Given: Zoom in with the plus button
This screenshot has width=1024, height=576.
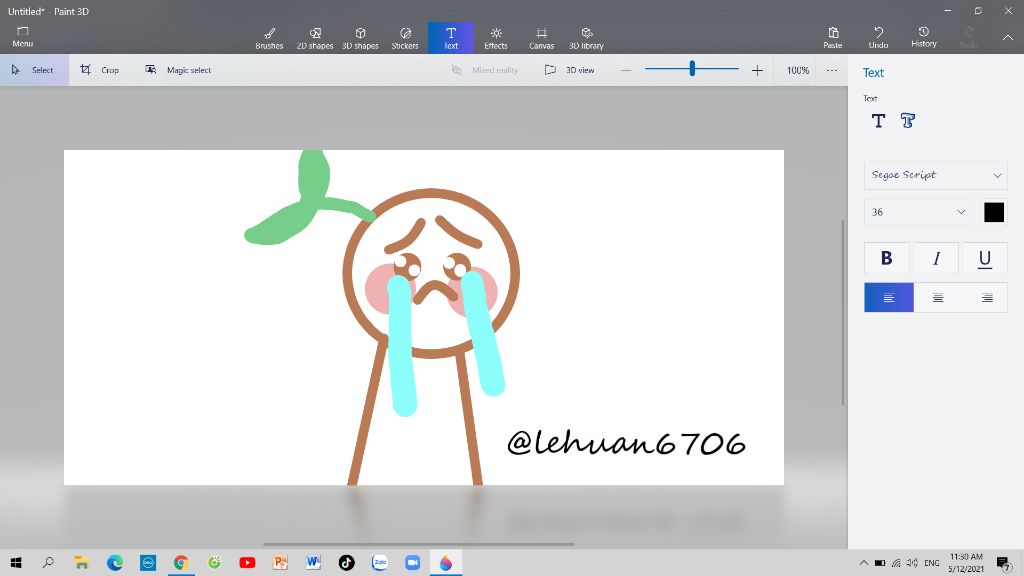Looking at the screenshot, I should tap(757, 70).
